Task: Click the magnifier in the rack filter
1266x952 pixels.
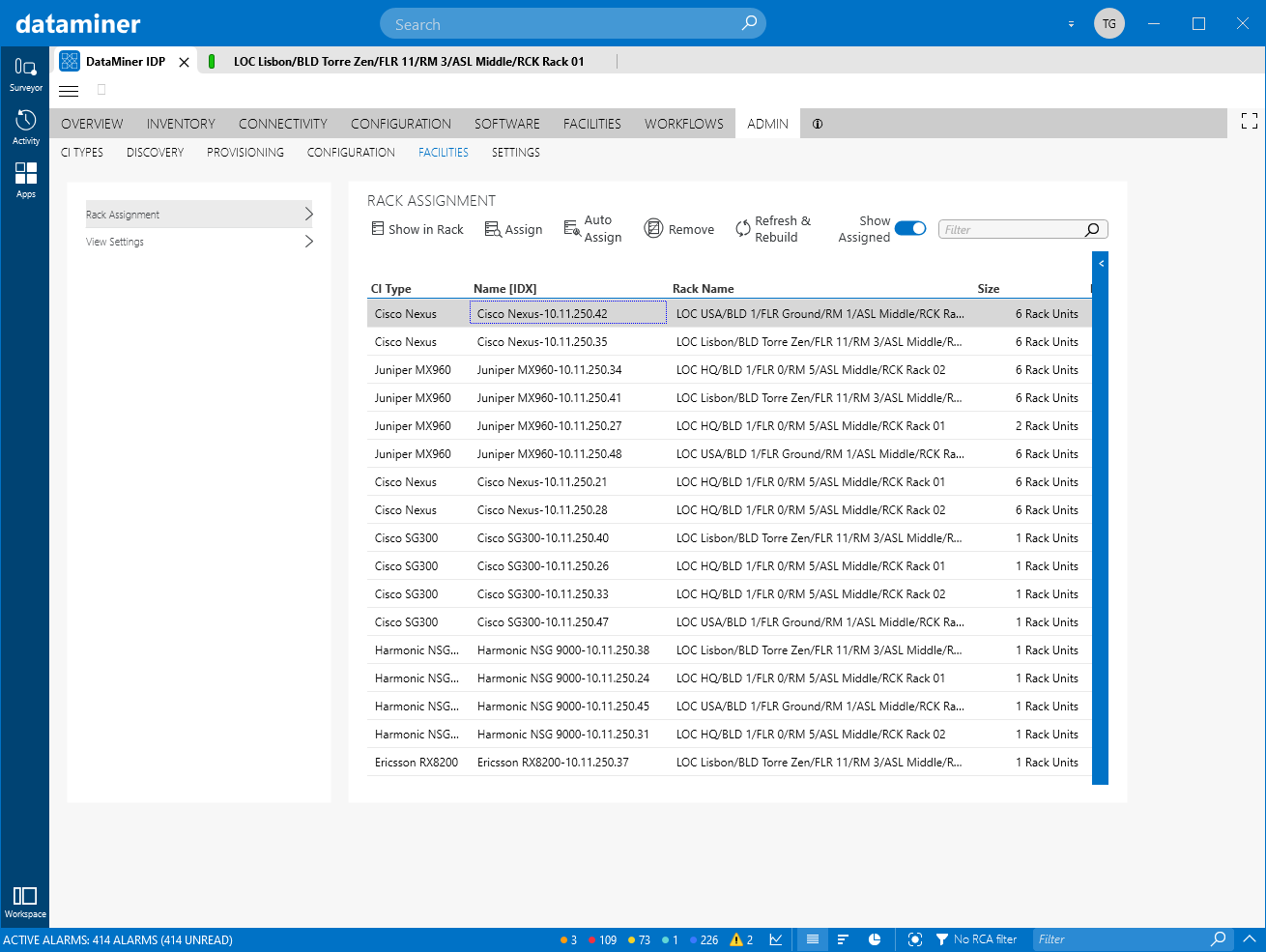Action: point(1092,230)
